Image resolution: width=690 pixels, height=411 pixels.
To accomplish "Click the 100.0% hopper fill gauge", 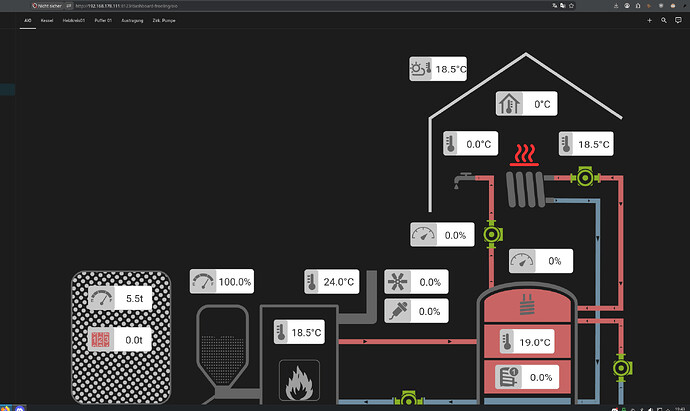I will coord(222,281).
